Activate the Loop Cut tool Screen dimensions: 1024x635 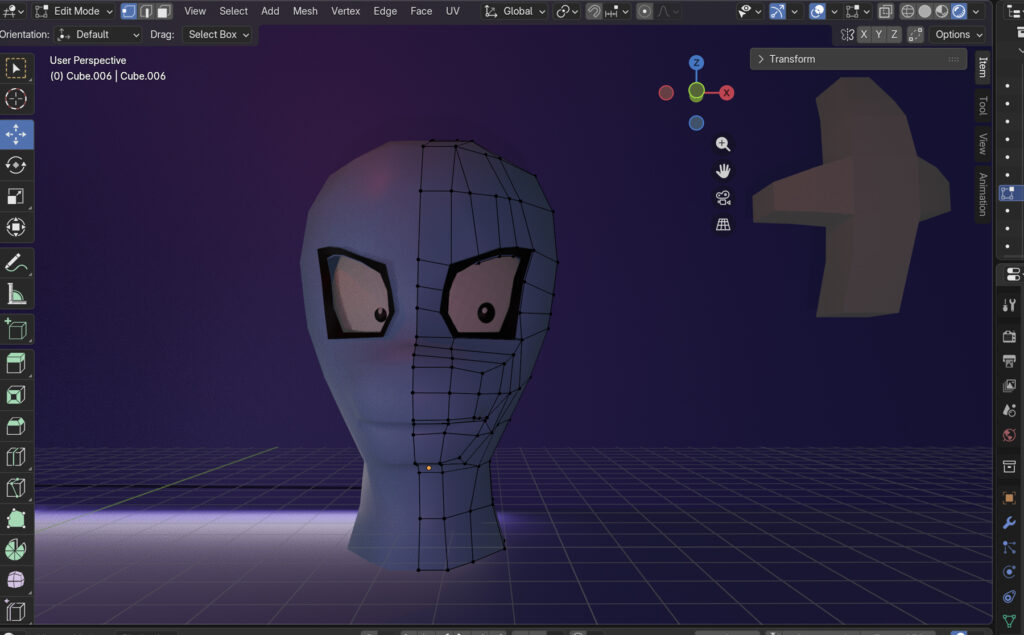[x=16, y=458]
